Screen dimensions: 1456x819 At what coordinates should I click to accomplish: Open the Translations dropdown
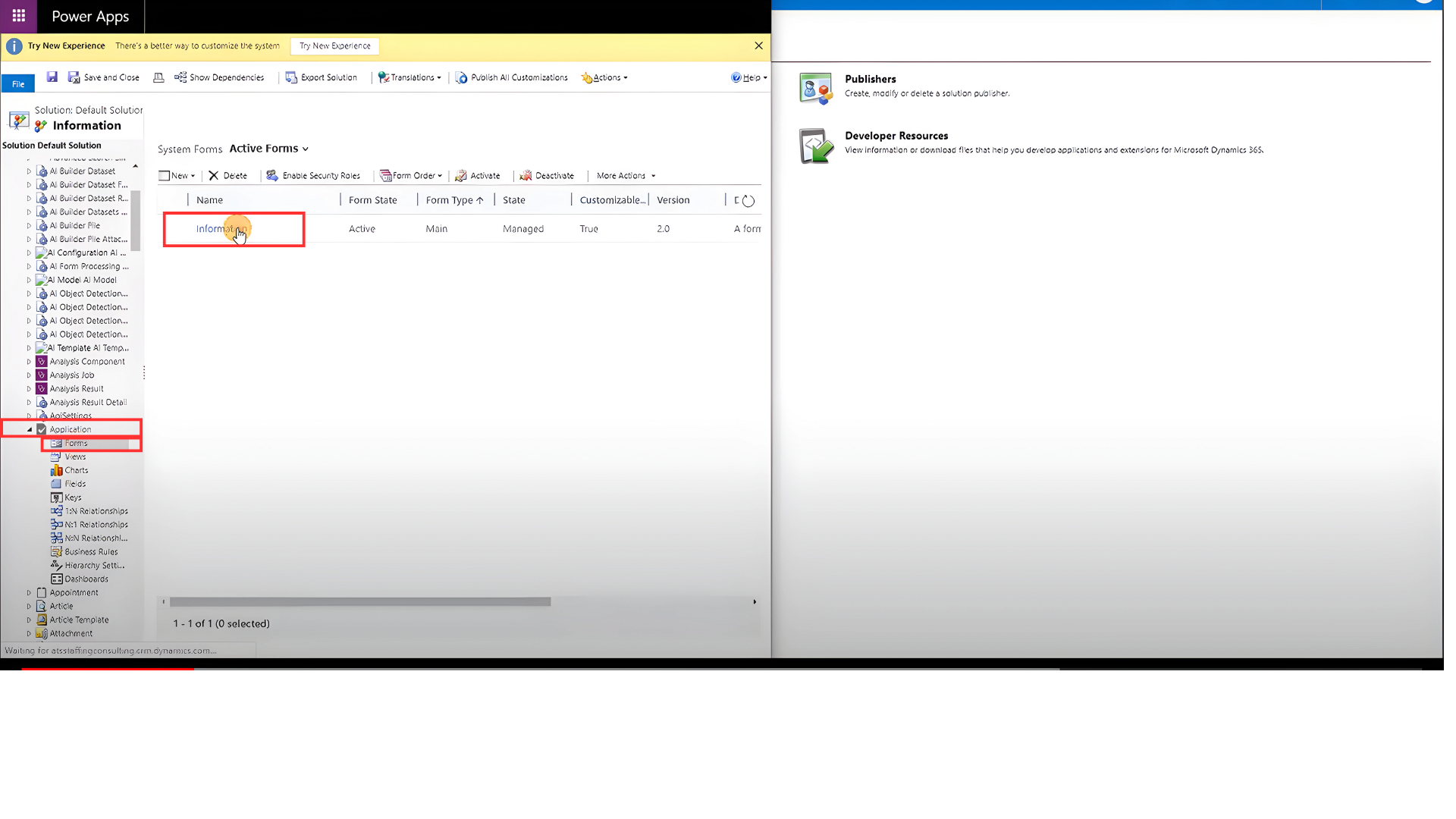409,77
